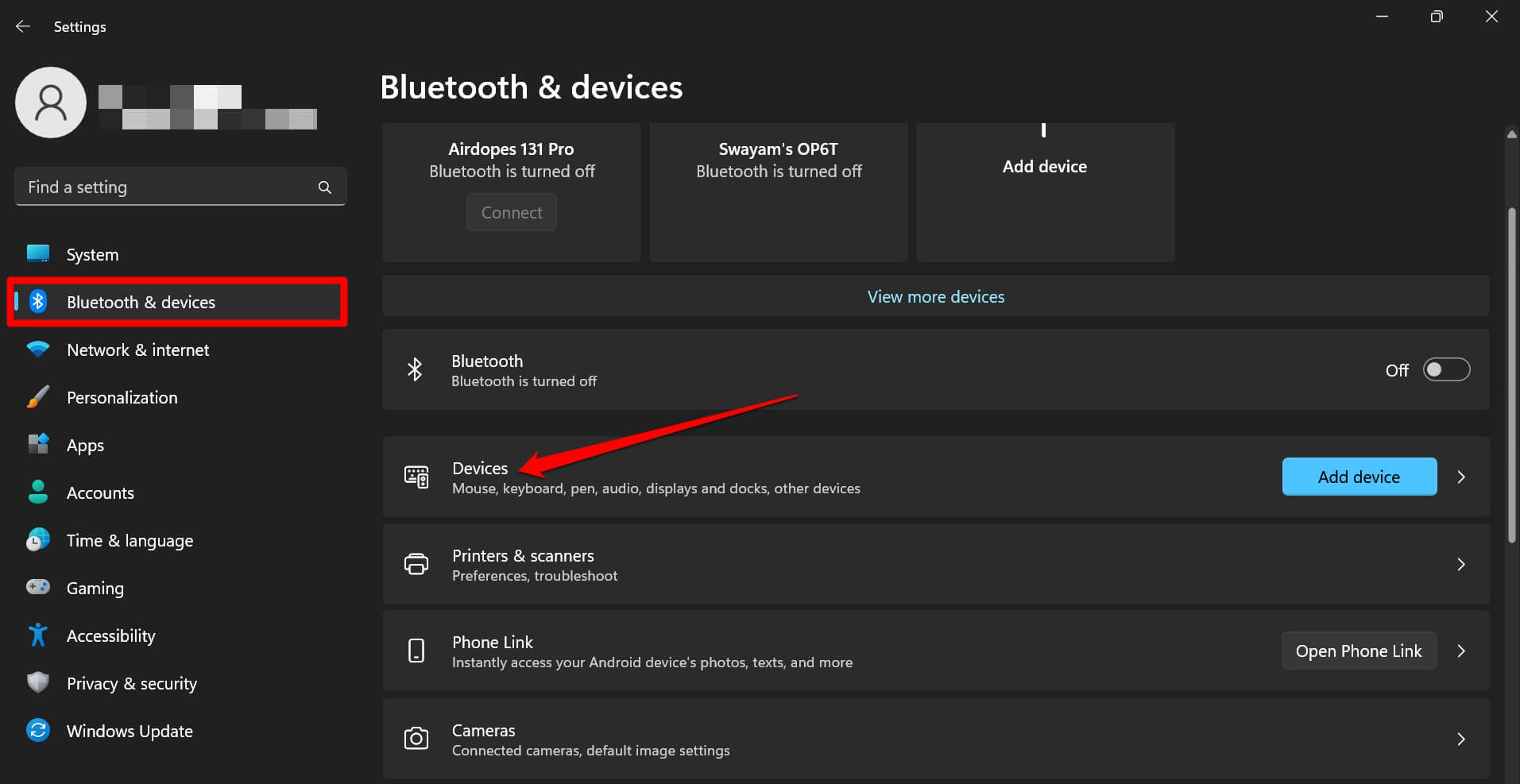The width and height of the screenshot is (1520, 784).
Task: Click the Personalization paintbrush icon
Action: click(x=38, y=397)
